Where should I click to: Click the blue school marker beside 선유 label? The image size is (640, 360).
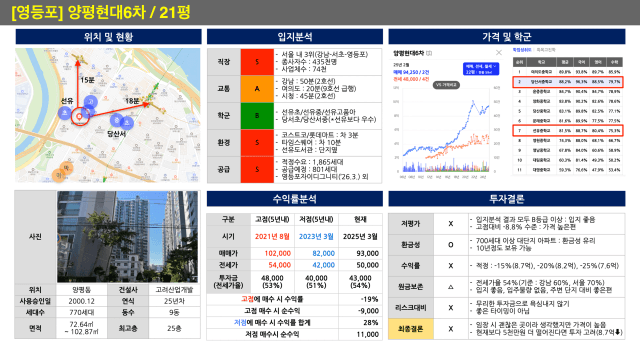[64, 113]
